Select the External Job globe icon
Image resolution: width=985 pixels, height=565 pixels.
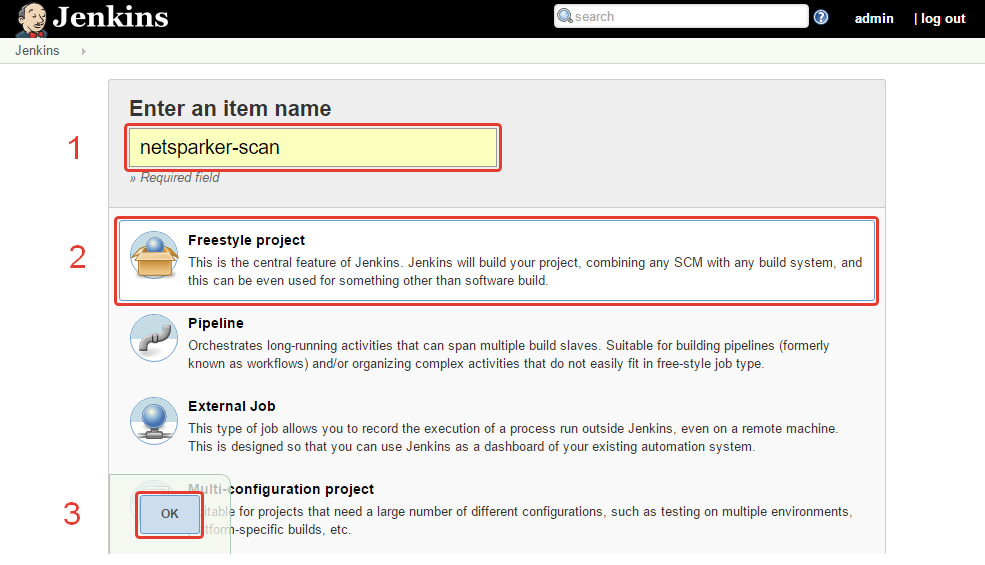154,420
